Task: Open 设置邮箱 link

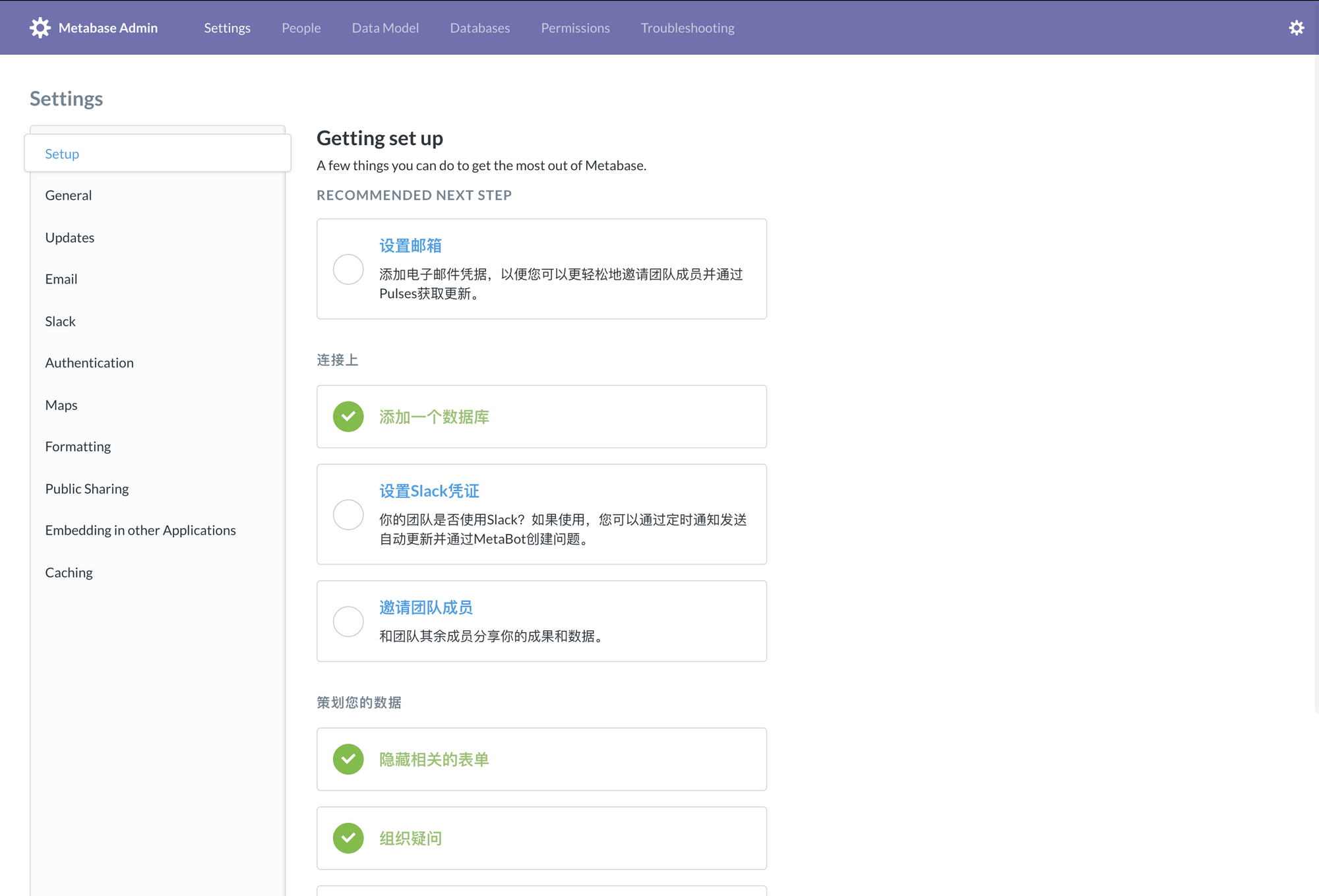Action: [x=410, y=246]
